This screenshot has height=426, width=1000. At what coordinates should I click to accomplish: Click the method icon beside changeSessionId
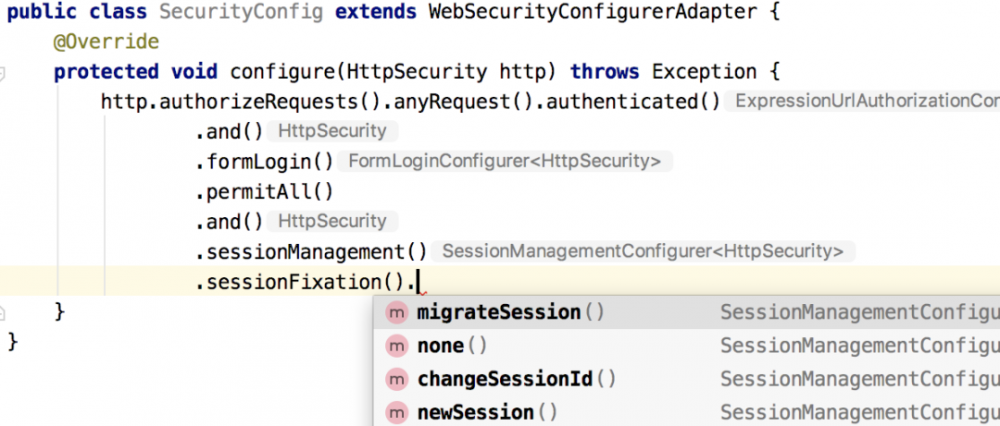tap(397, 379)
